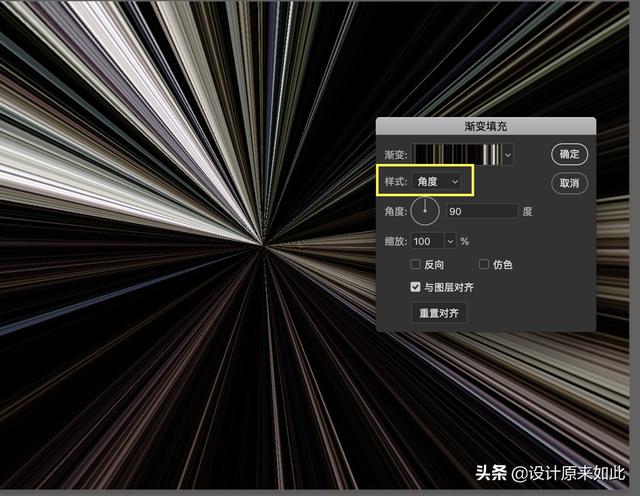
Task: Click the 渐变填充 dialog title bar
Action: [x=486, y=126]
